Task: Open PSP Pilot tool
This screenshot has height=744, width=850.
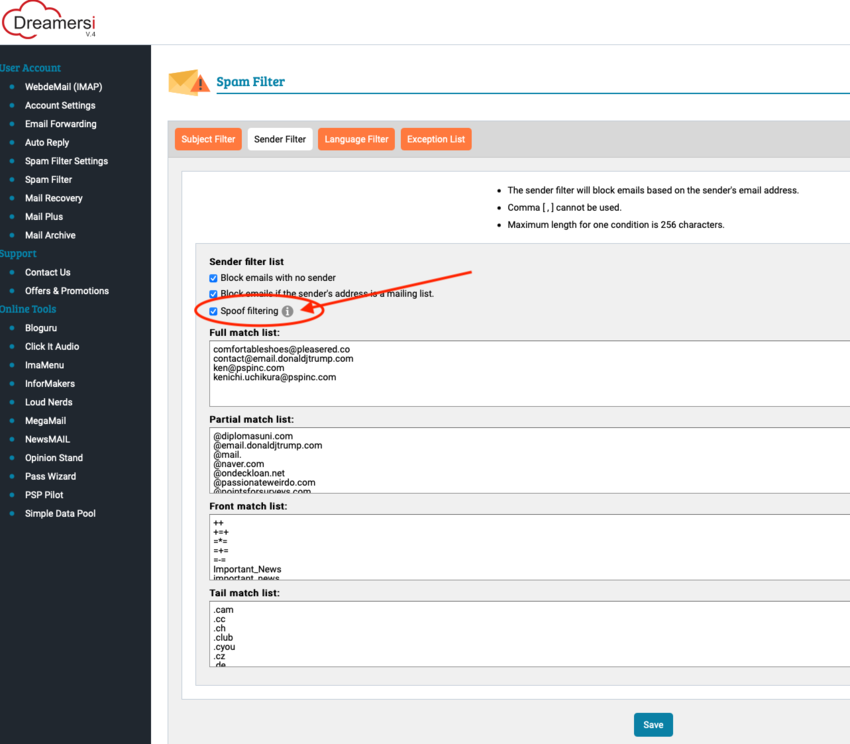Action: tap(44, 495)
